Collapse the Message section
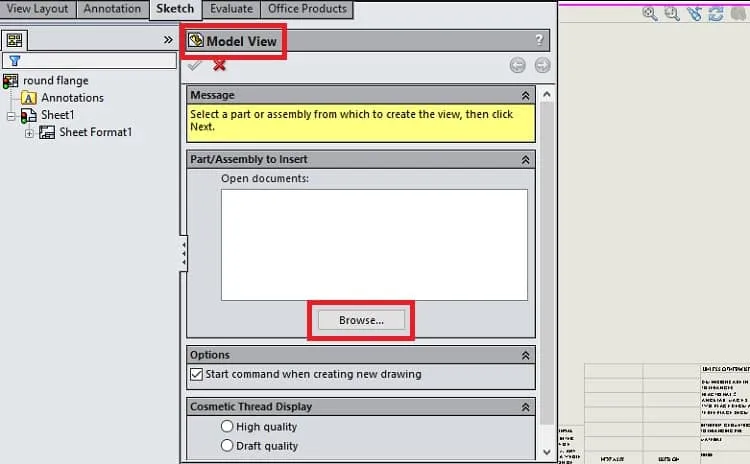 tap(525, 96)
